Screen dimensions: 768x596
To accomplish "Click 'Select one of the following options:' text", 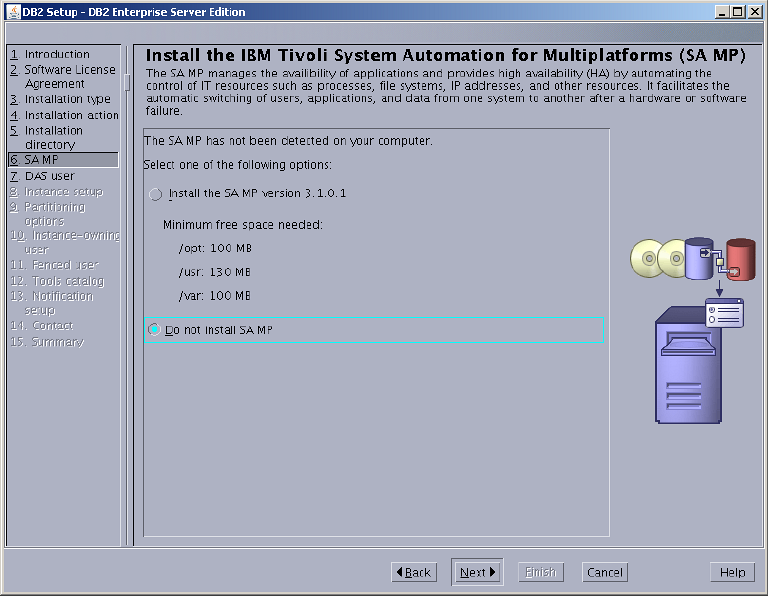I will 238,165.
